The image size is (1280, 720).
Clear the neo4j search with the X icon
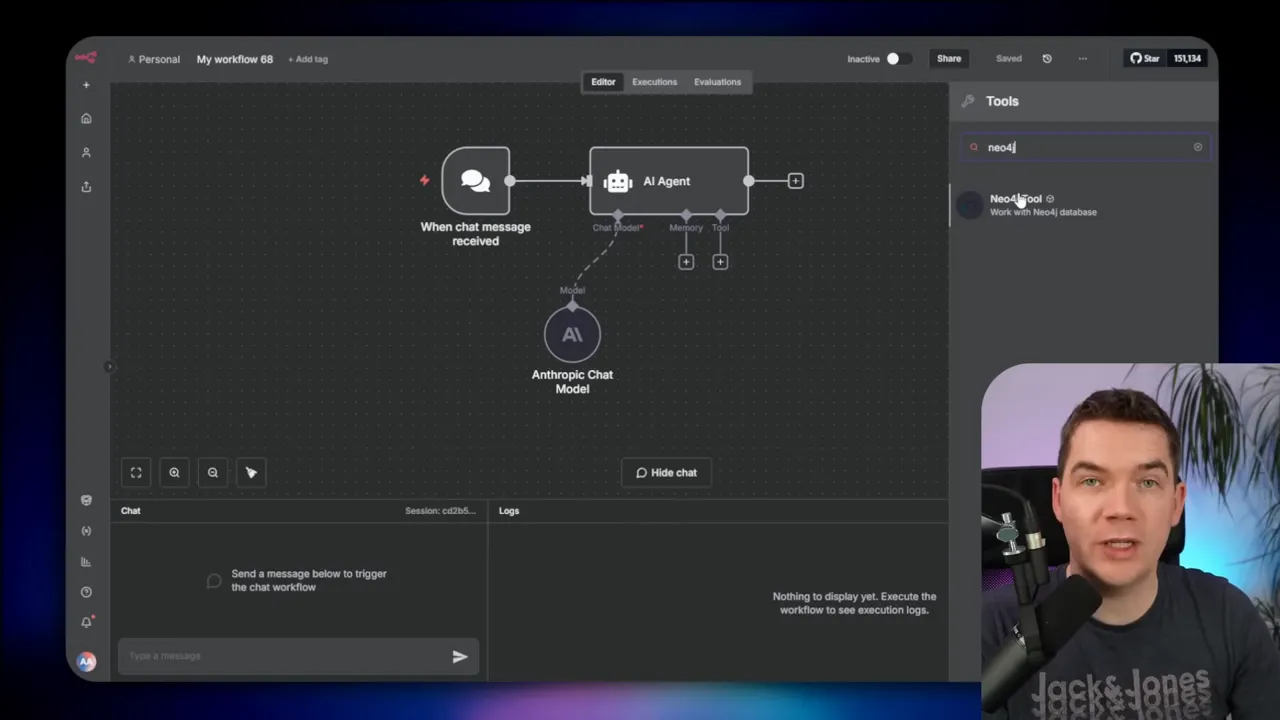pos(1197,147)
